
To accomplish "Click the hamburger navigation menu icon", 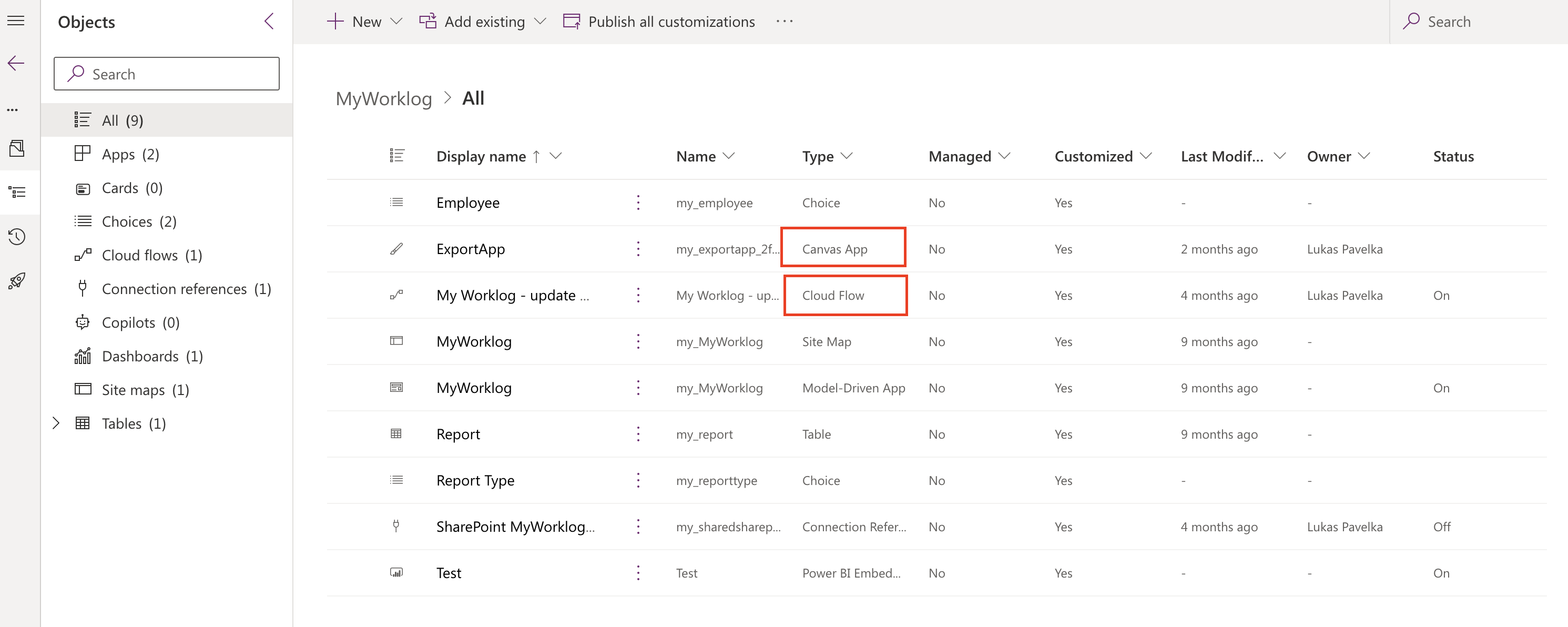I will pyautogui.click(x=16, y=22).
